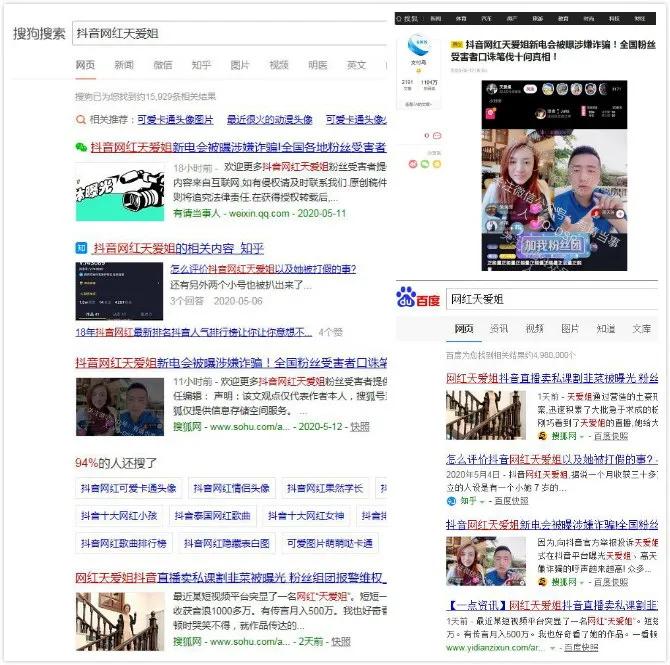Select related search 抖音网红可爱卡通头像

point(129,488)
